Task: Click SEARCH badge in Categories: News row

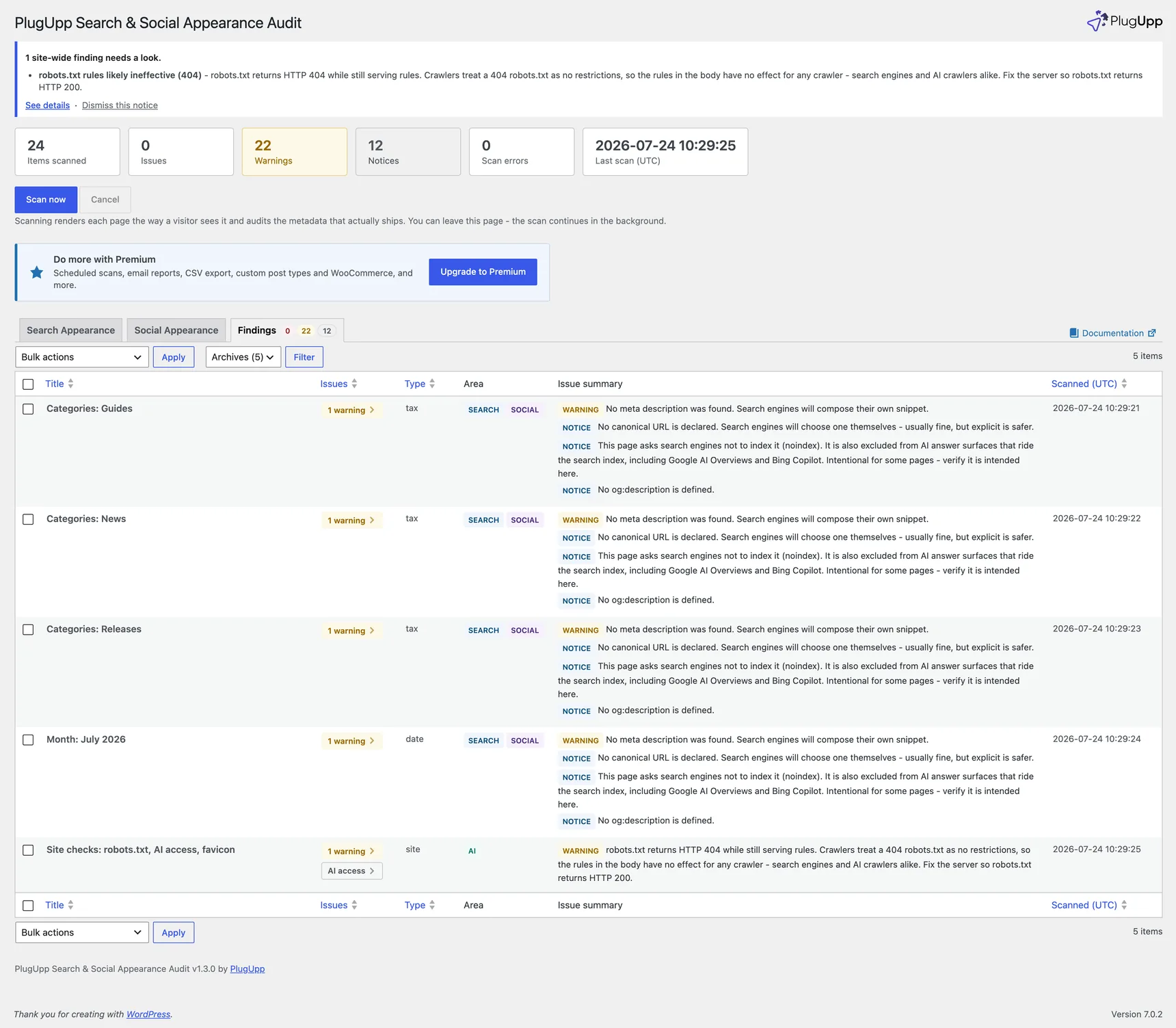Action: (x=483, y=520)
